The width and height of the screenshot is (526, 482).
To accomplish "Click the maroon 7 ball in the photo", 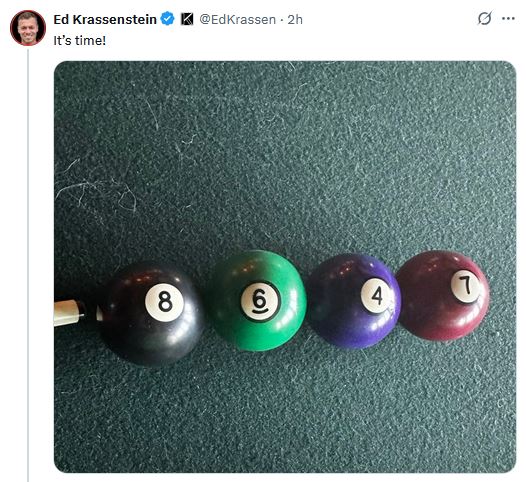I will pos(443,296).
